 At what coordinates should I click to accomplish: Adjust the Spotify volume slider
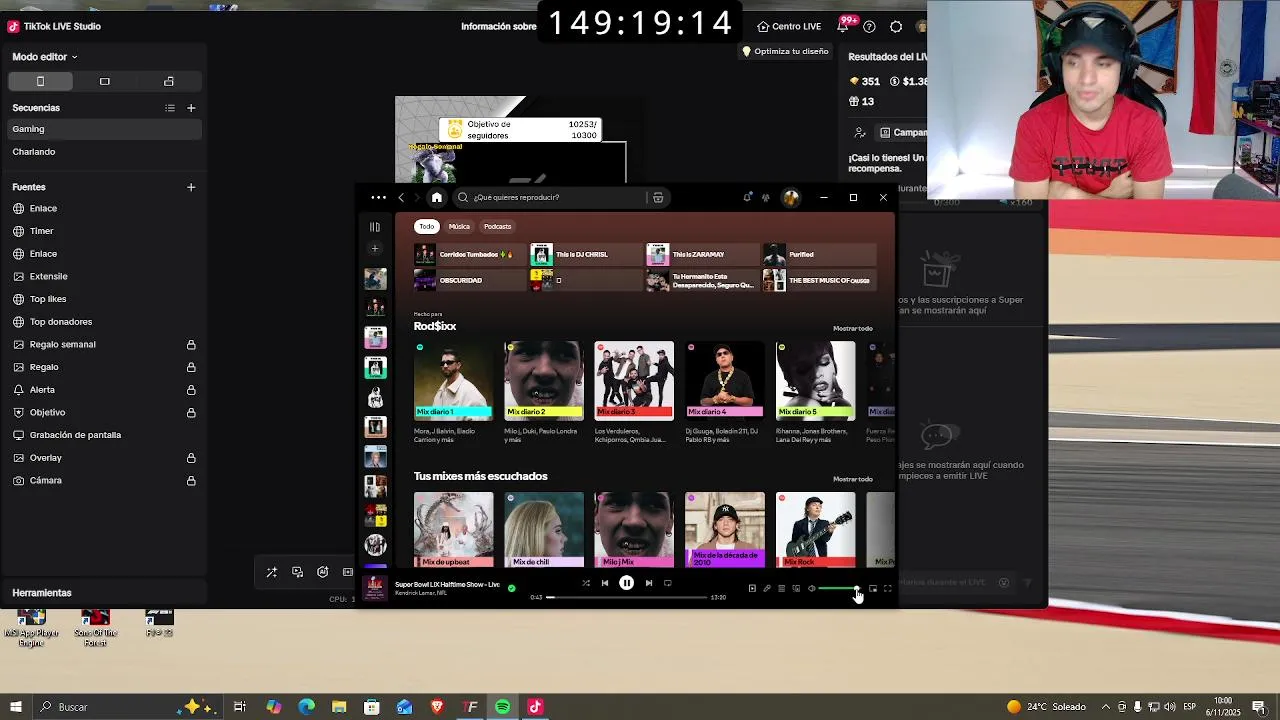(x=838, y=588)
